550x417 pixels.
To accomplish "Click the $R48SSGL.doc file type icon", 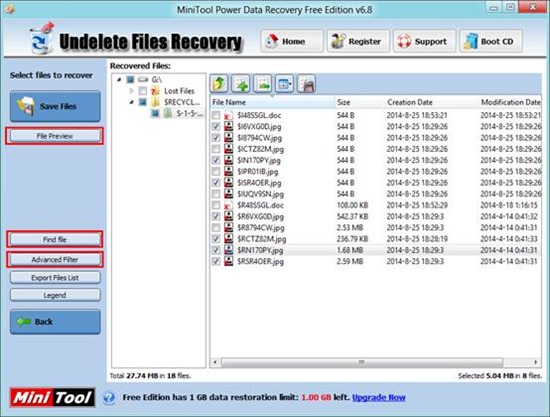I will pos(228,205).
